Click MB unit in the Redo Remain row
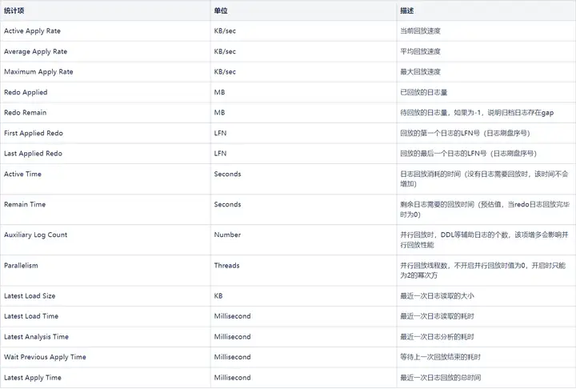Image resolution: width=576 pixels, height=389 pixels. click(219, 113)
